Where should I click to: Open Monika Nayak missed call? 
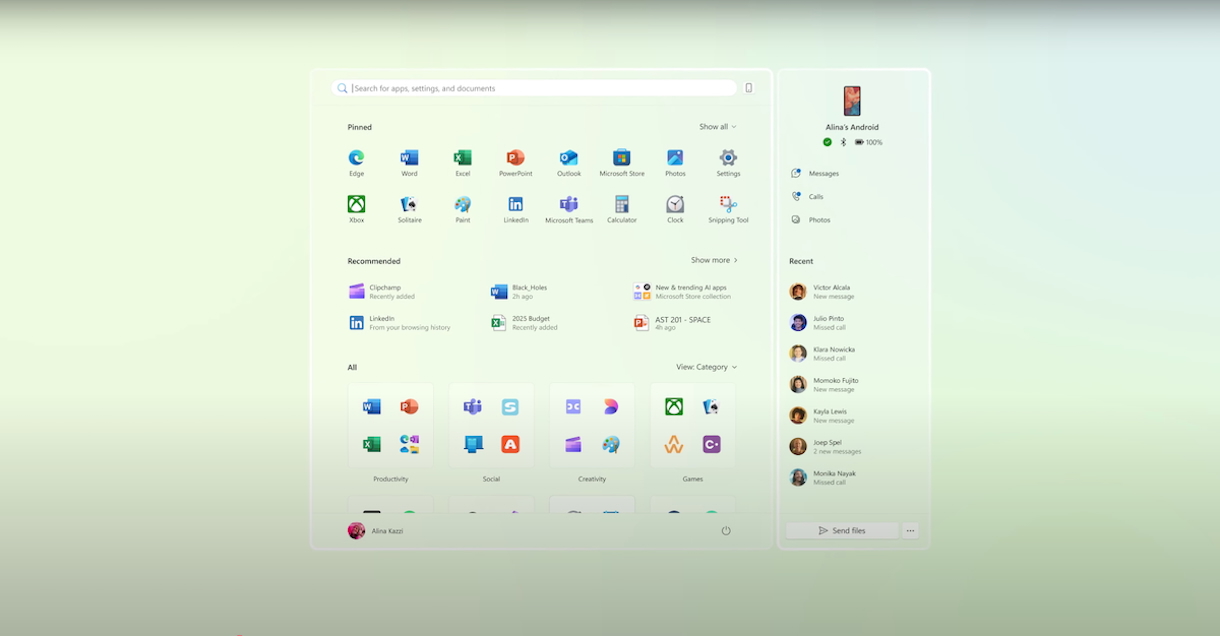823,478
